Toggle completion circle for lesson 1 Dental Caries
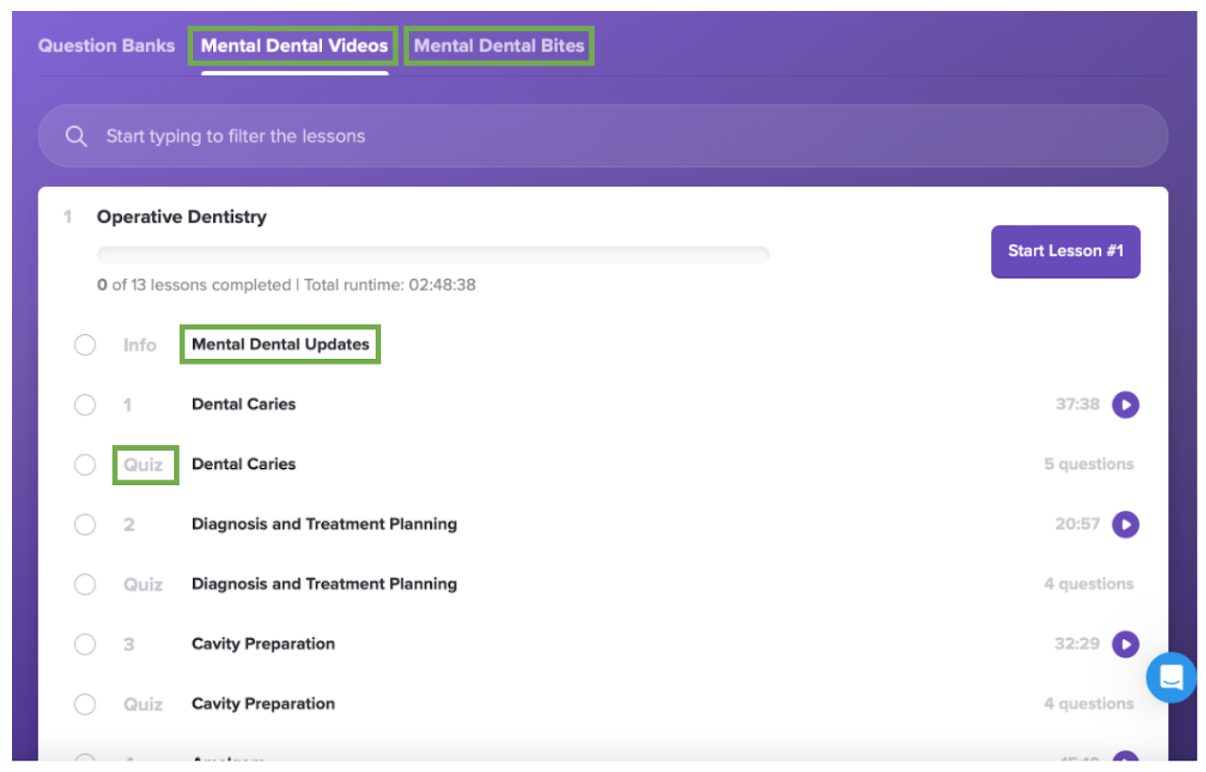Image resolution: width=1206 pixels, height=772 pixels. click(85, 405)
